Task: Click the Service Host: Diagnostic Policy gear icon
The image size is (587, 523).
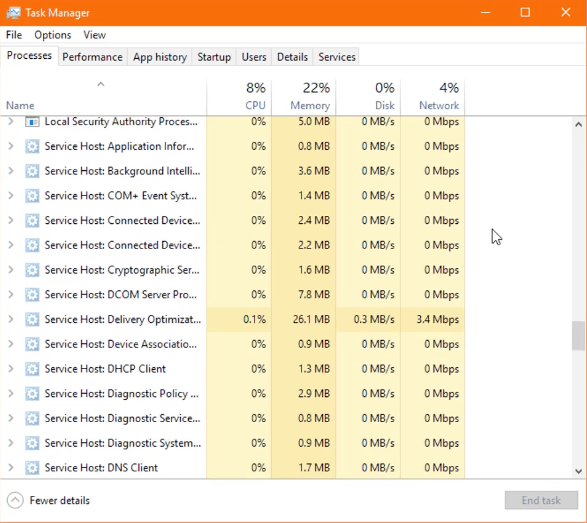Action: [x=32, y=393]
